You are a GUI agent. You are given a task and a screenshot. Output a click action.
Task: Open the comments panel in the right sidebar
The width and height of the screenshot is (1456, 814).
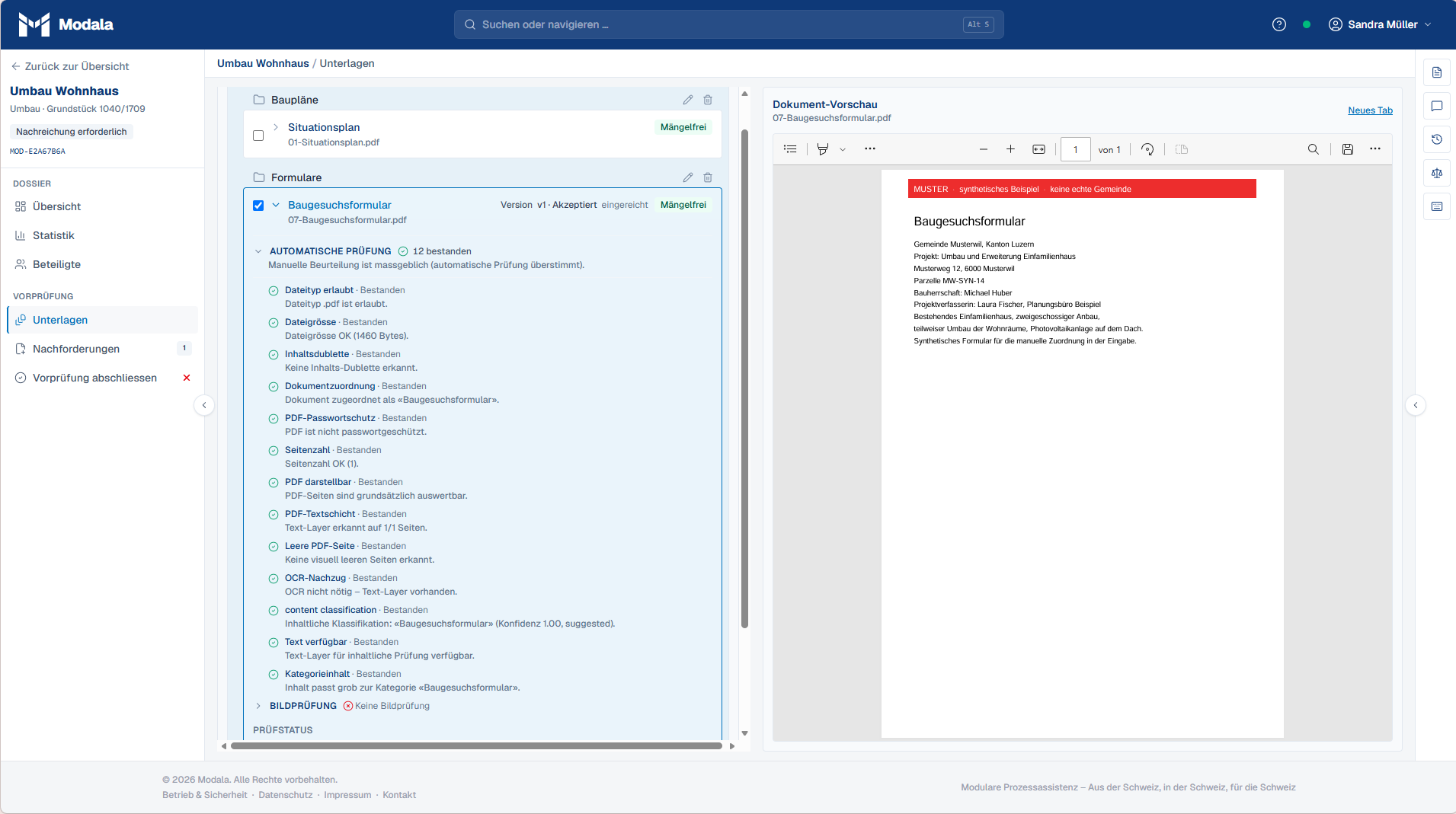click(1437, 106)
